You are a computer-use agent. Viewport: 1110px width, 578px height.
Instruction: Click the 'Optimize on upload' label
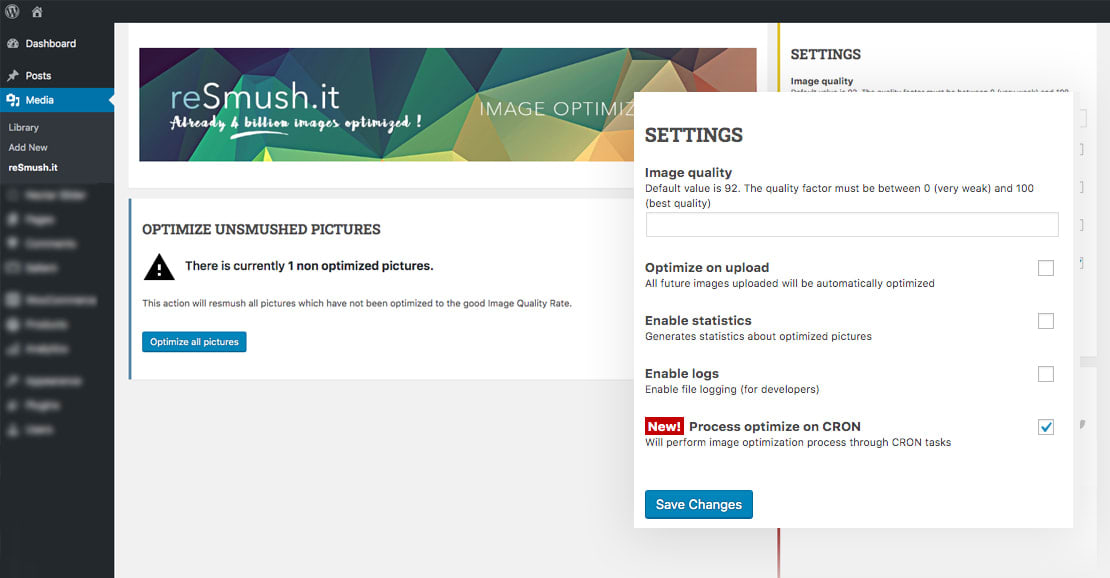706,267
